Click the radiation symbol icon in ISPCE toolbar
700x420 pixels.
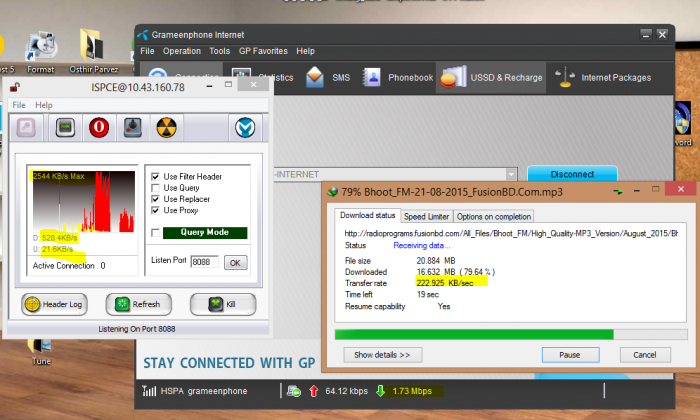coord(167,128)
